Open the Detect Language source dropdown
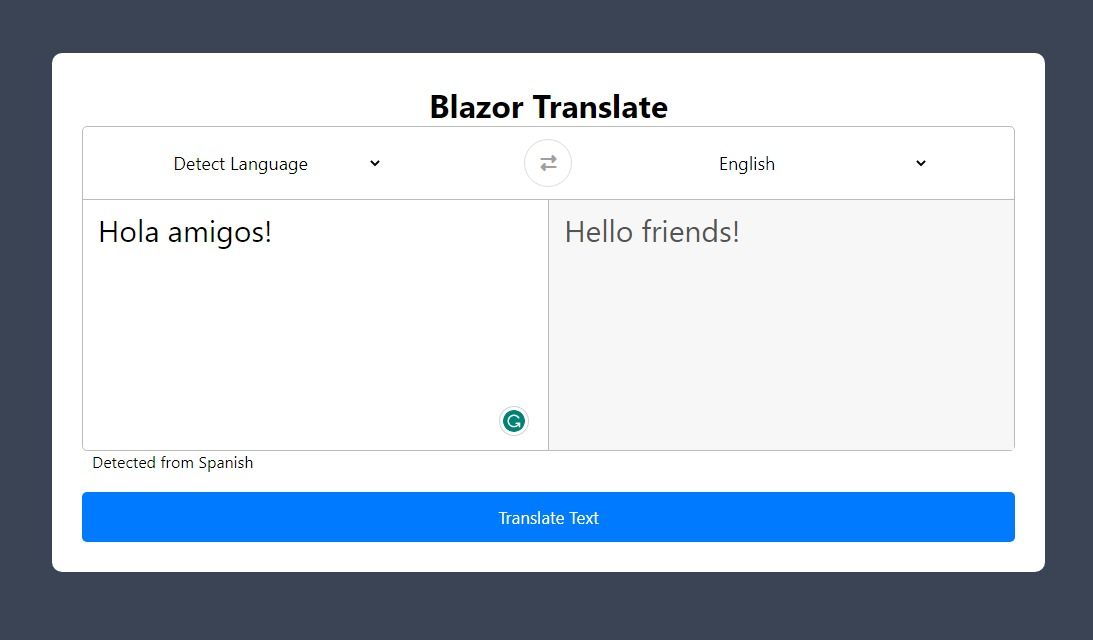The height and width of the screenshot is (640, 1093). coord(277,164)
